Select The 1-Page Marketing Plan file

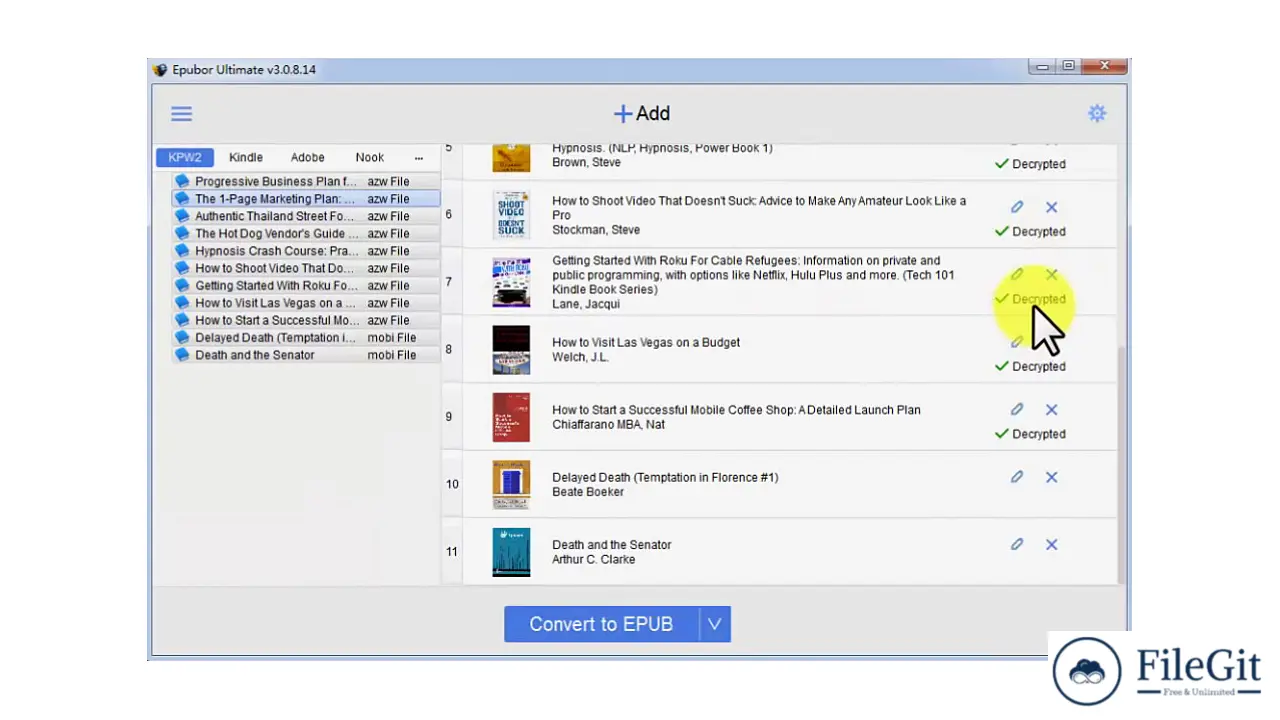[306, 198]
